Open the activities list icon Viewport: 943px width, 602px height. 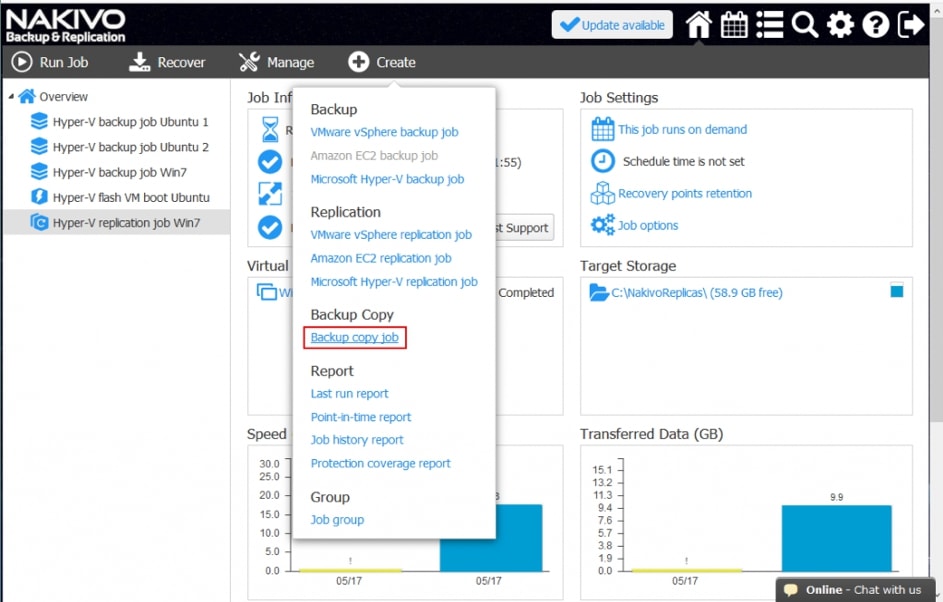pos(769,25)
